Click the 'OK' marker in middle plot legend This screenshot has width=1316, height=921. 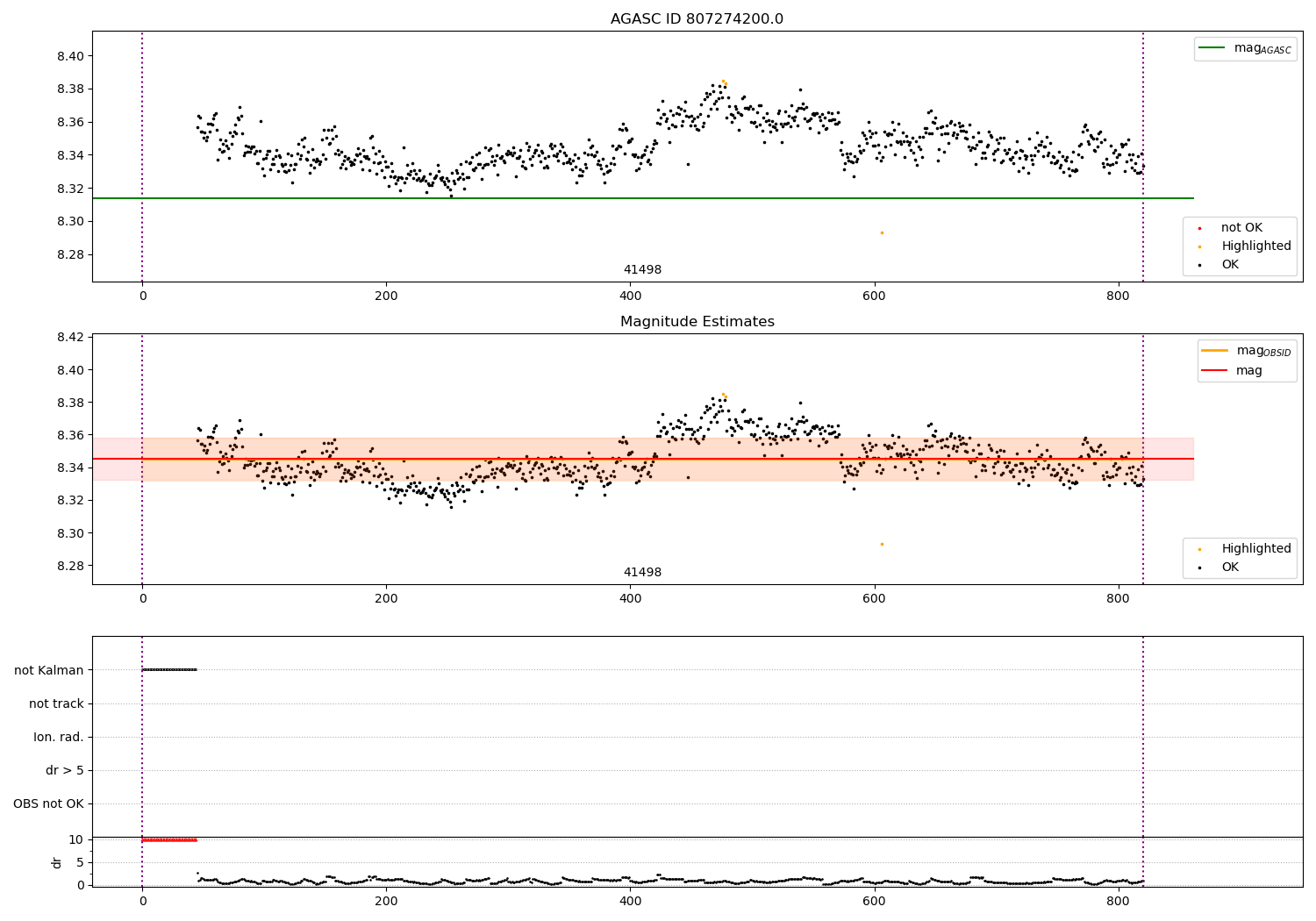coord(1199,568)
